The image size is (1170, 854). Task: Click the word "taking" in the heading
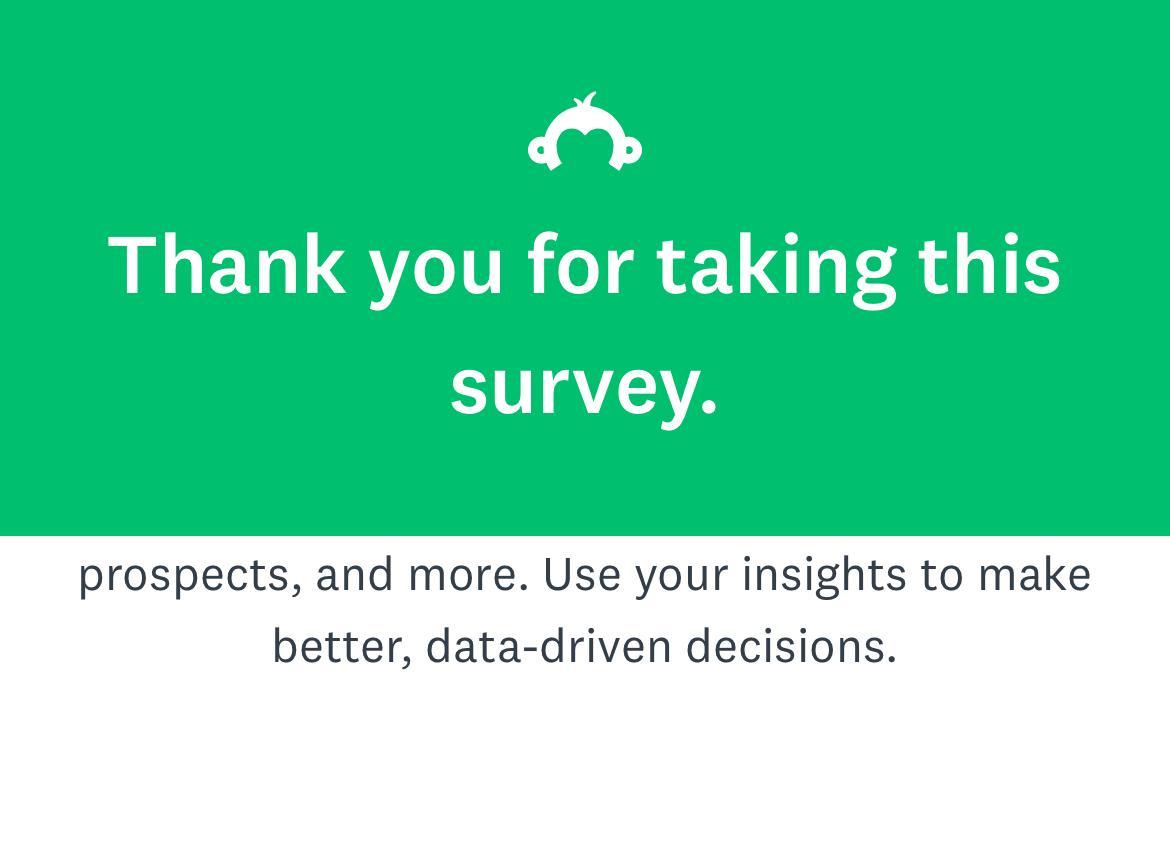click(x=775, y=264)
